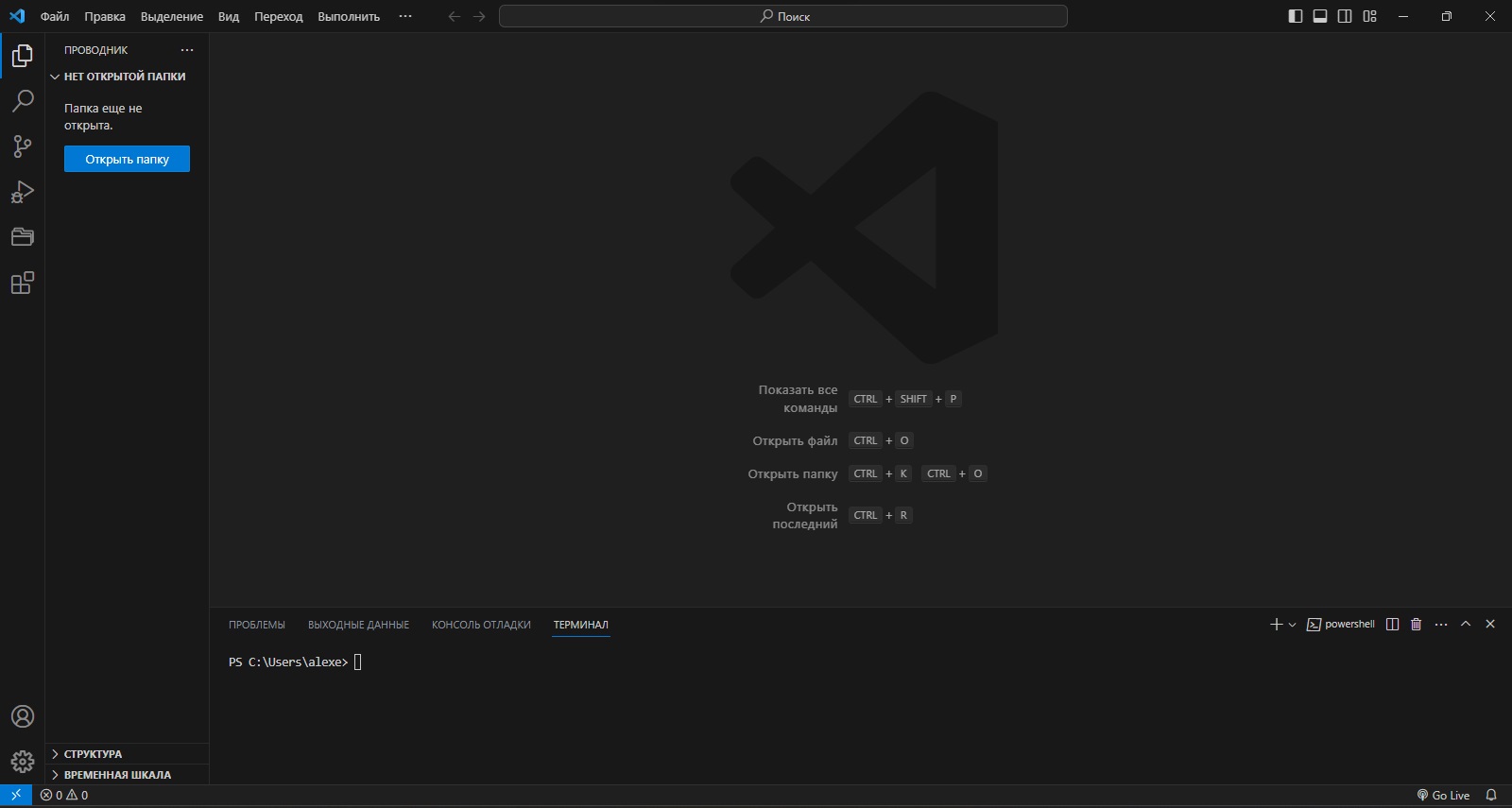
Task: Select the ТЕРМИНАЛ tab
Action: 581,625
